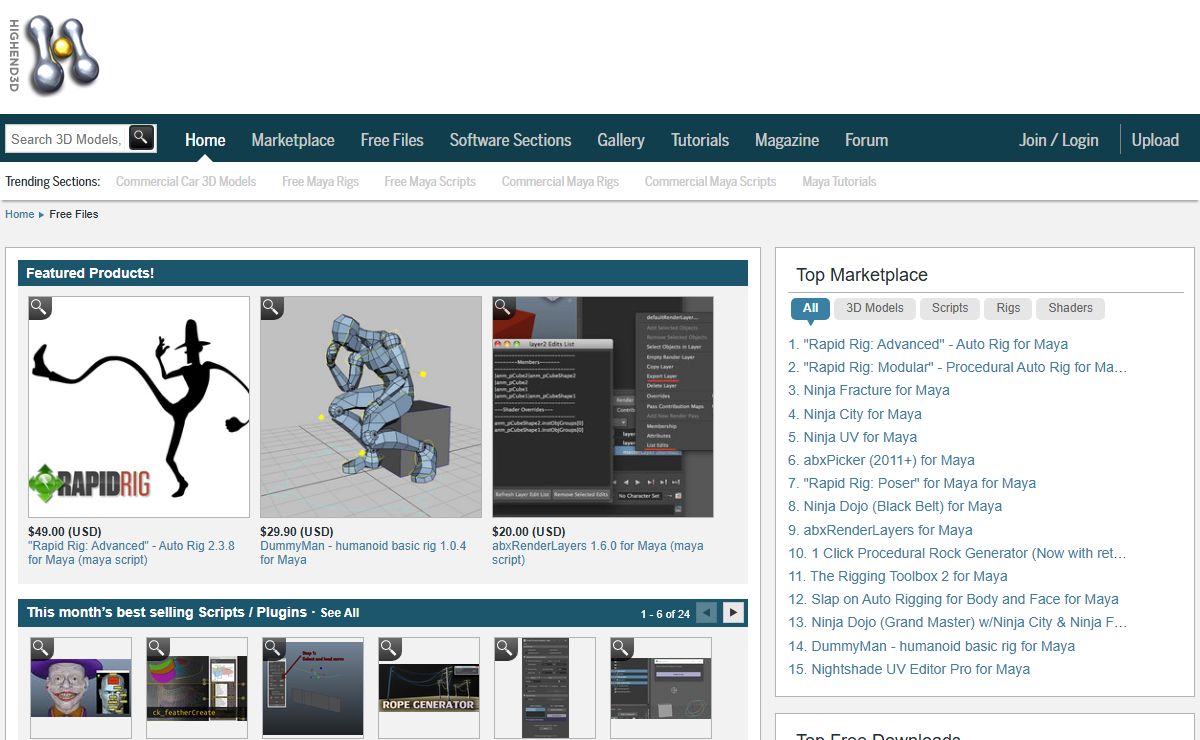The height and width of the screenshot is (740, 1200).
Task: Open clown face script thumbnail
Action: click(81, 687)
